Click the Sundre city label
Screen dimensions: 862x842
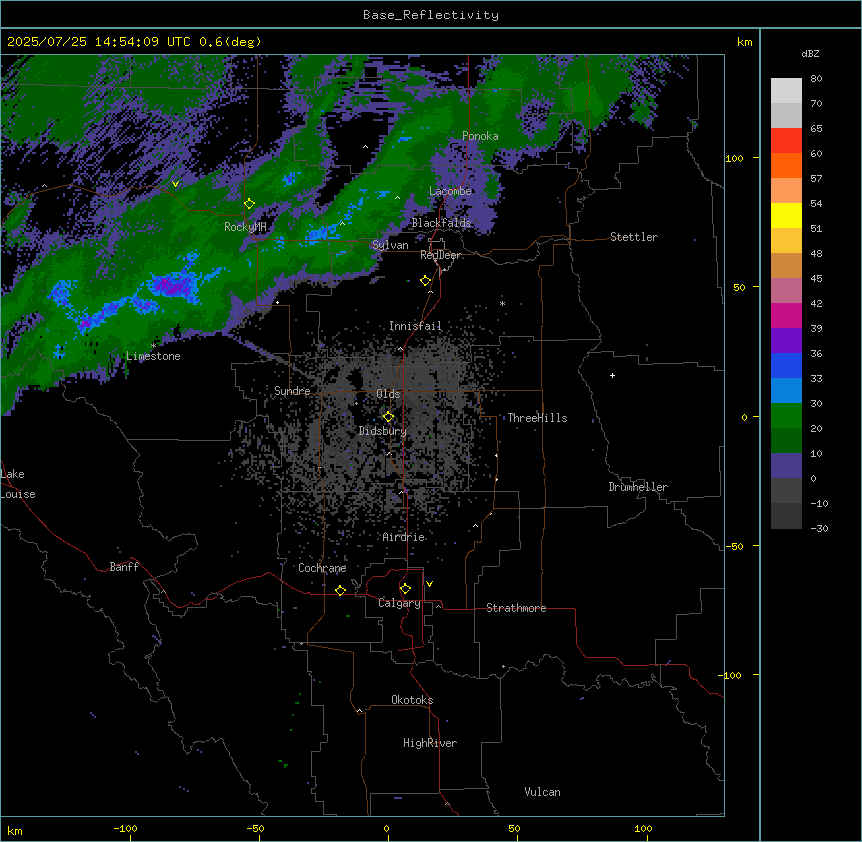(292, 391)
